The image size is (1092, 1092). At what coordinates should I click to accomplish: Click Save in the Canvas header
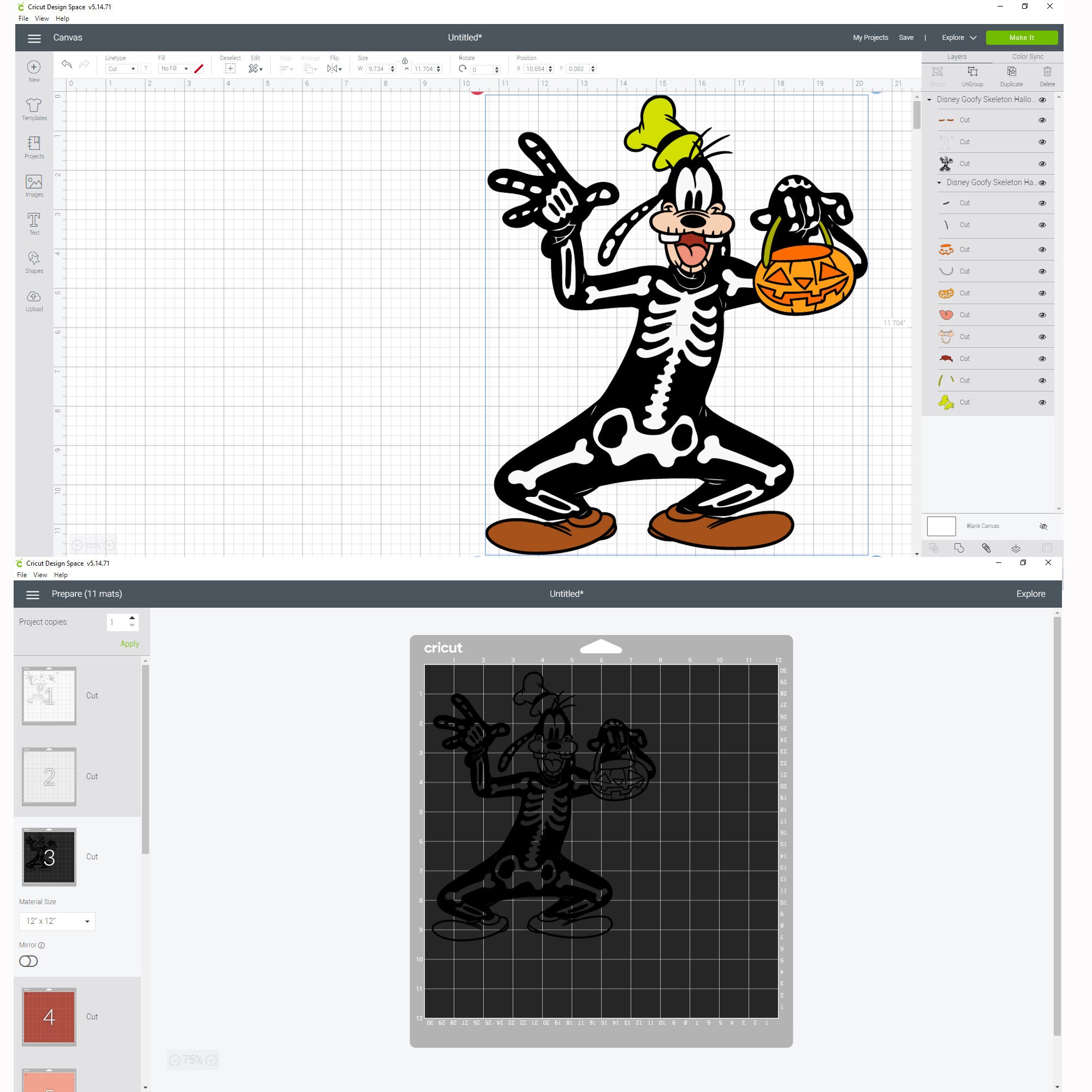(906, 38)
